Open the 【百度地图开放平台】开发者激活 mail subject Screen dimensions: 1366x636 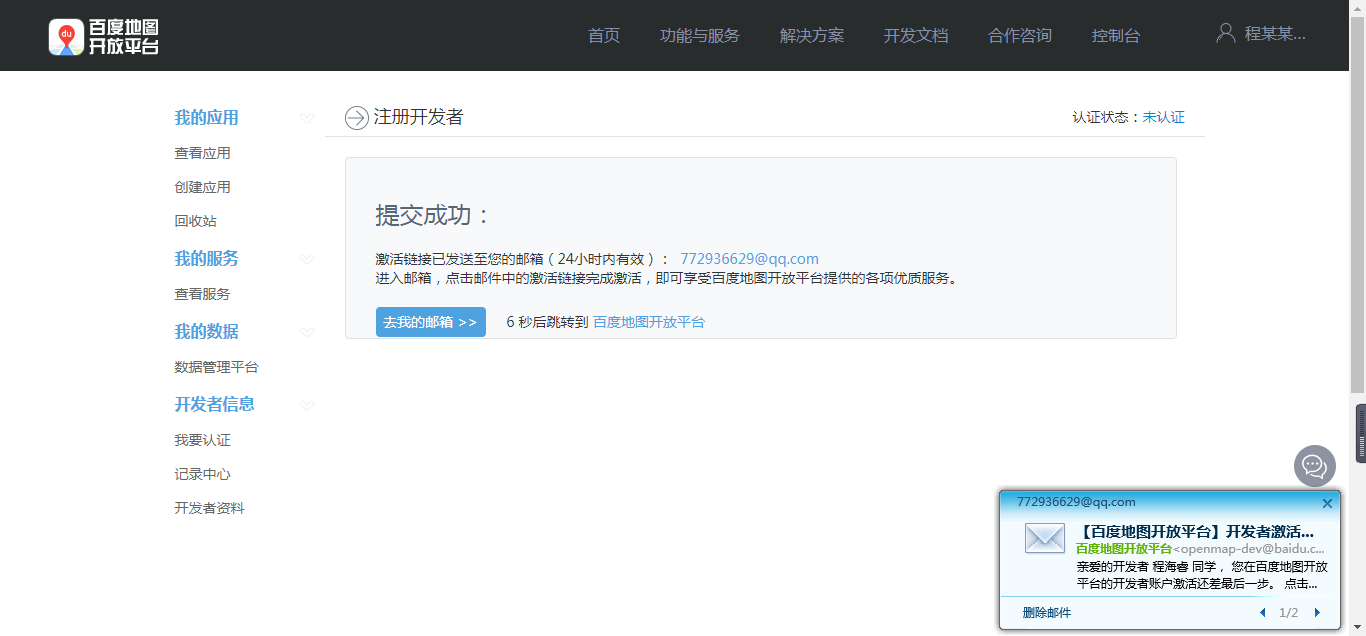pos(1197,531)
